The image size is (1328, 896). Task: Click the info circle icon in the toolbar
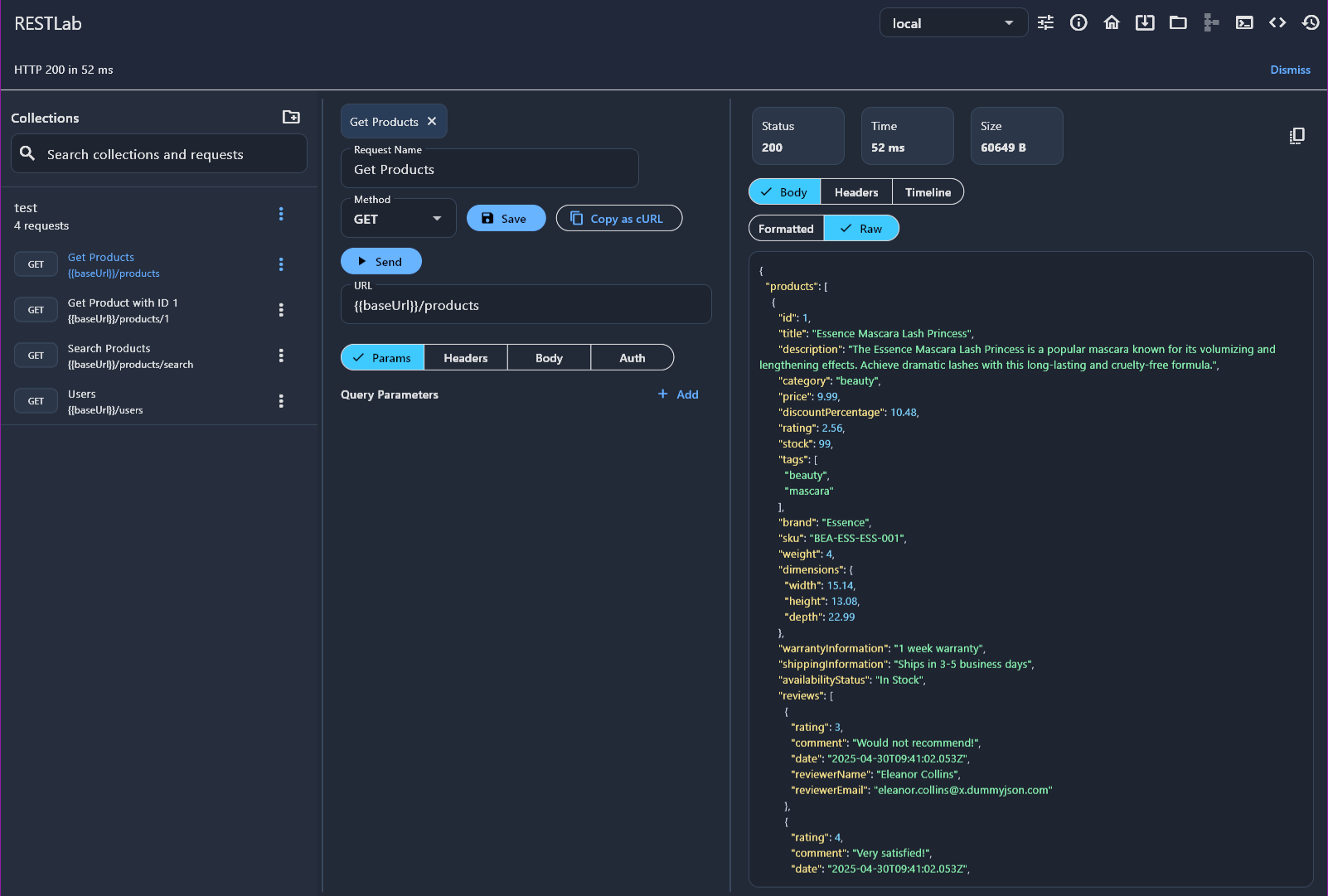tap(1078, 23)
